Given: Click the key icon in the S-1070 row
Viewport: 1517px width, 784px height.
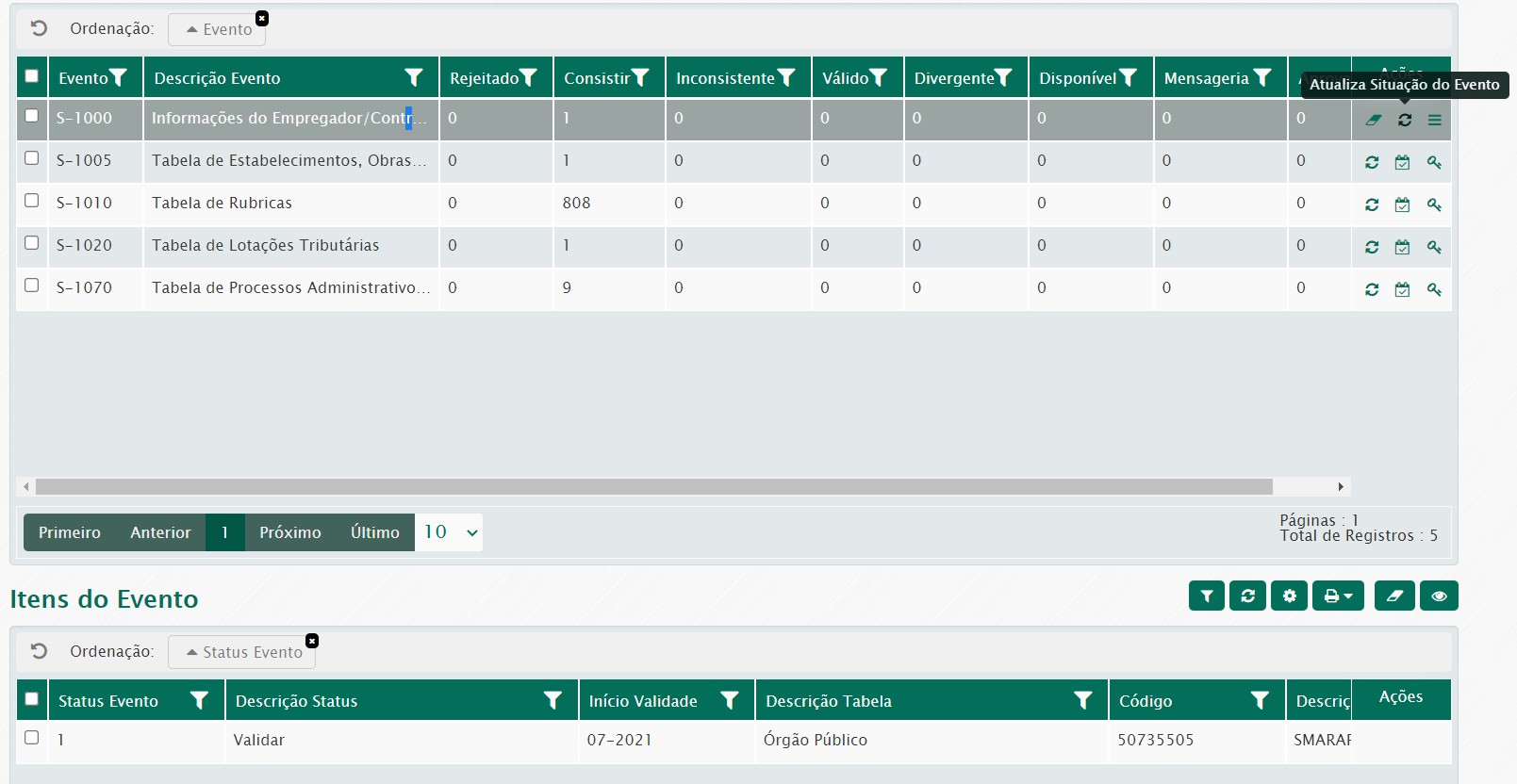Looking at the screenshot, I should 1434,289.
